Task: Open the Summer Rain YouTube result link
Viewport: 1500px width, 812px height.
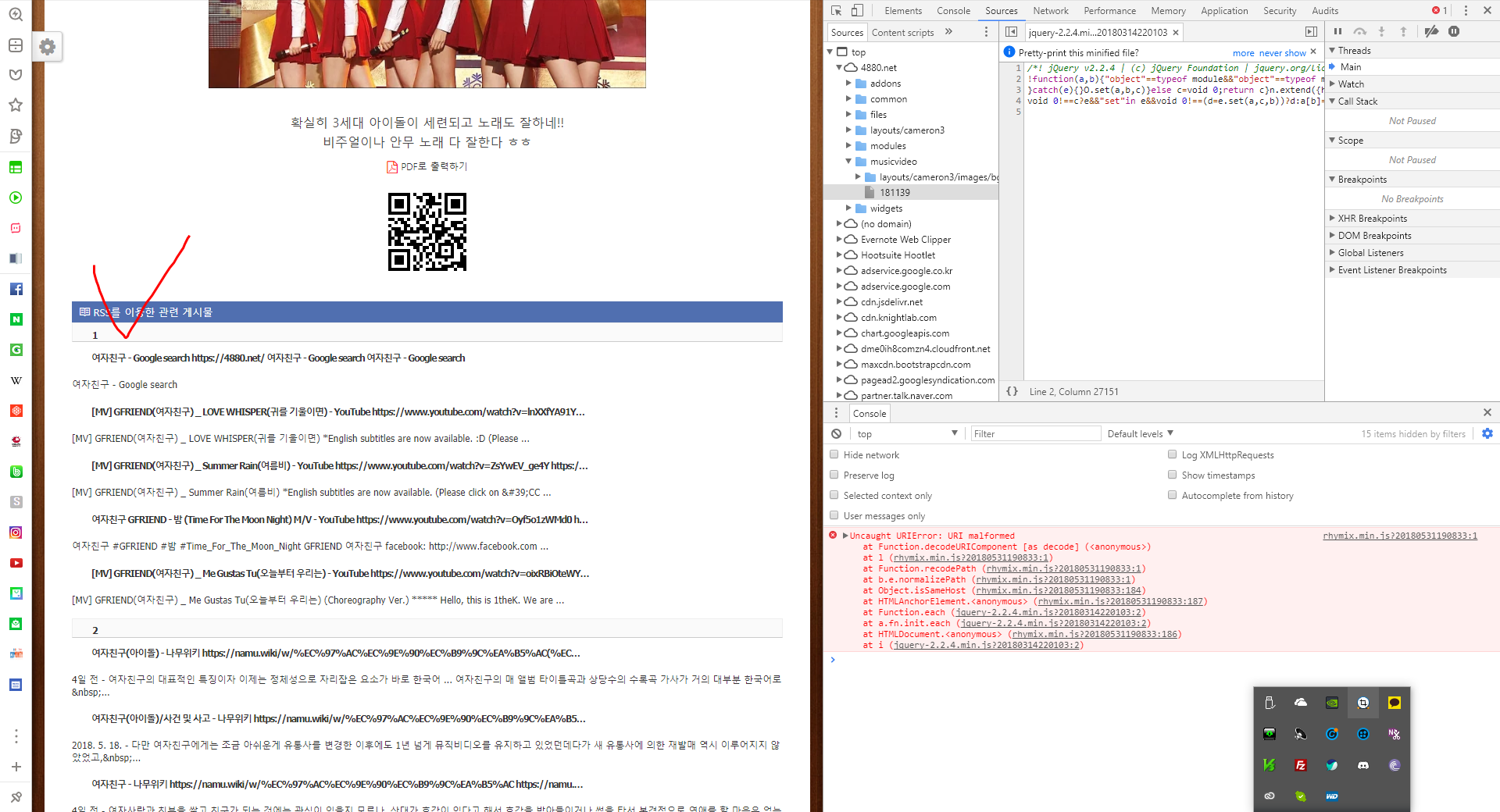Action: click(339, 465)
